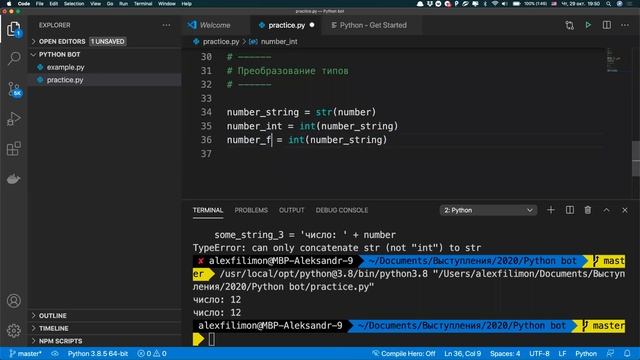Click LF line ending in status bar

pyautogui.click(x=562, y=353)
